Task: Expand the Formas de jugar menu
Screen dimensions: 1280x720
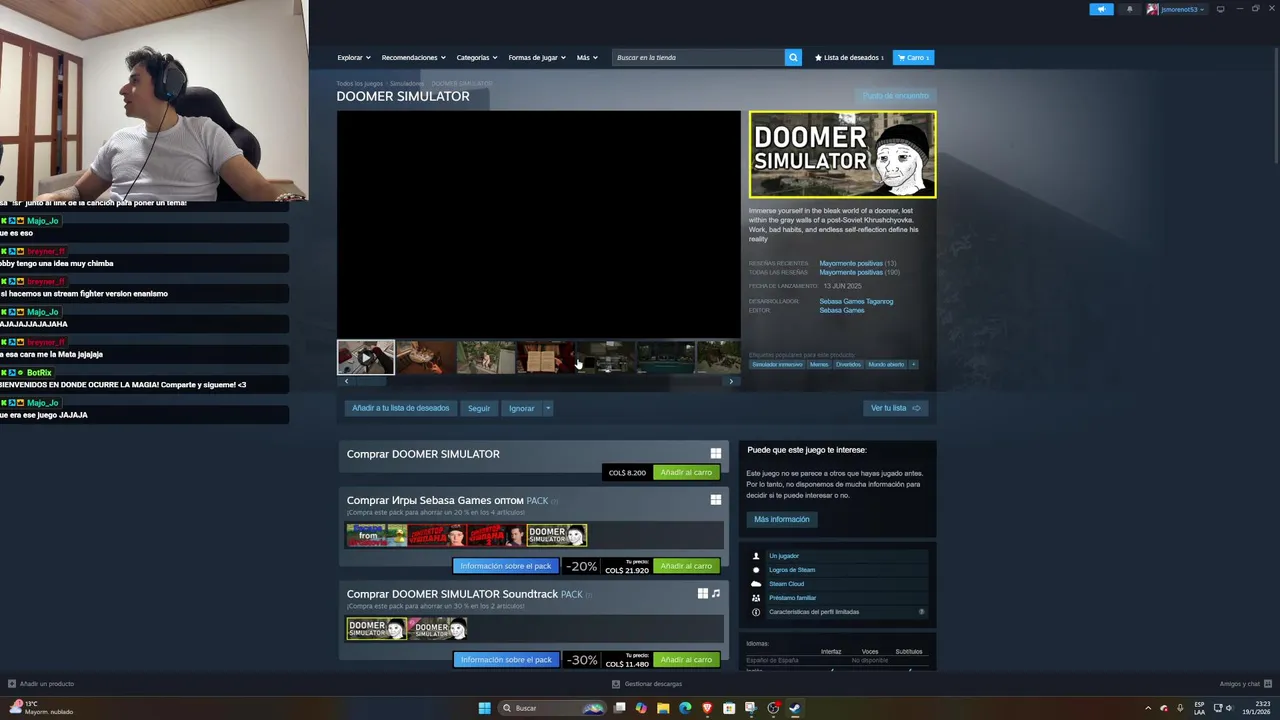Action: [536, 58]
